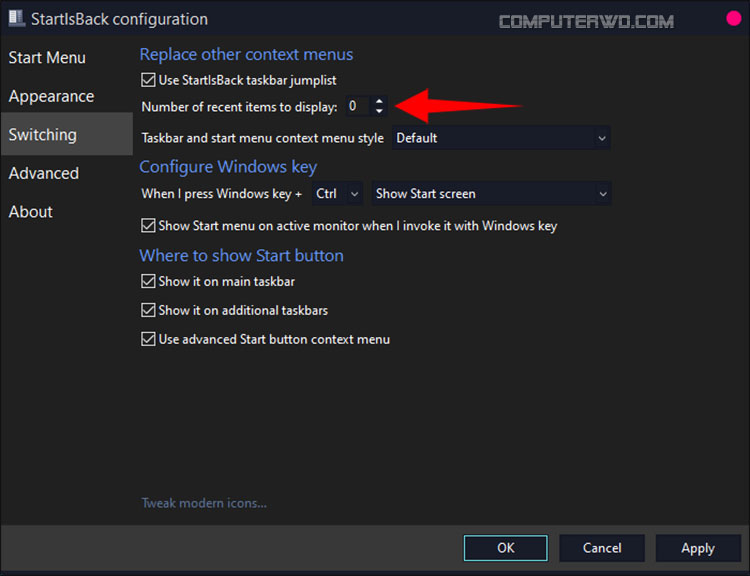The image size is (750, 576).
Task: Click the Tweak modern icons link
Action: (x=204, y=503)
